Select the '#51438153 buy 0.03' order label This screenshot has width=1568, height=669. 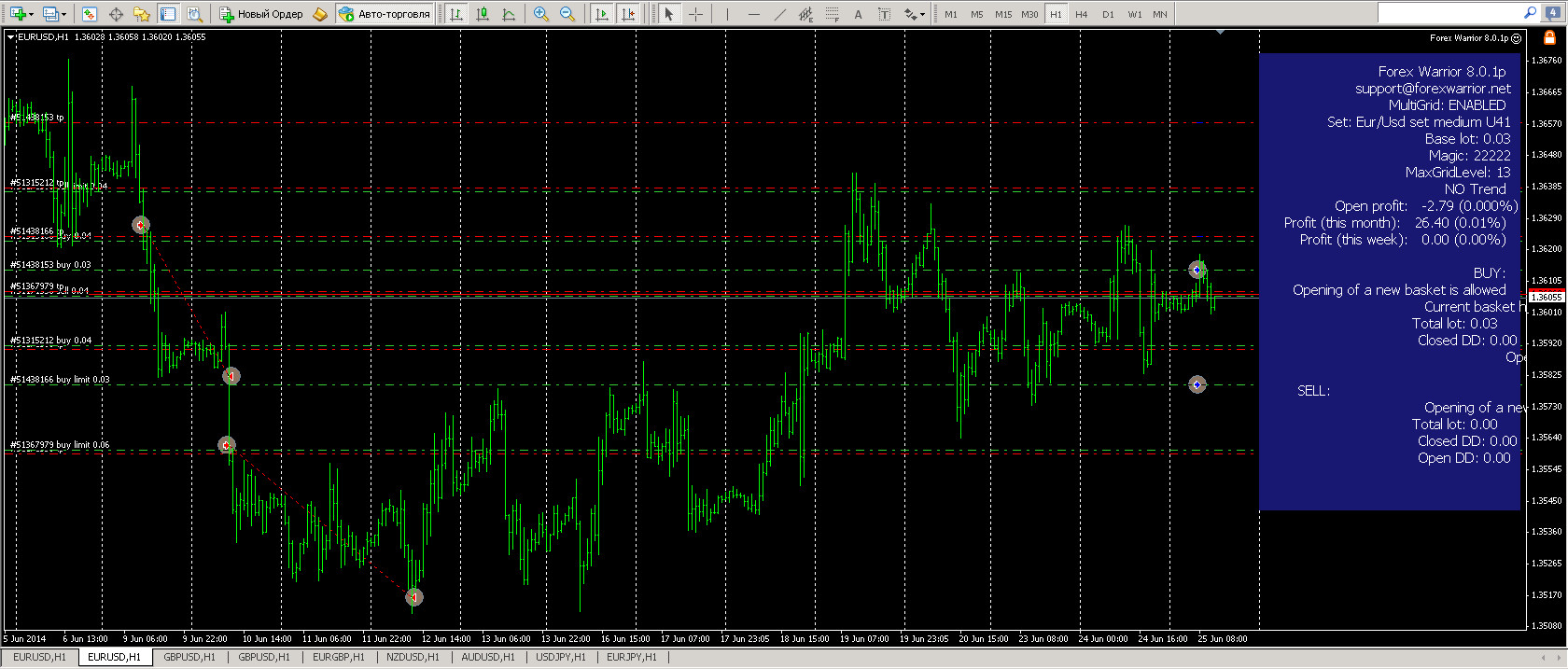(x=50, y=265)
